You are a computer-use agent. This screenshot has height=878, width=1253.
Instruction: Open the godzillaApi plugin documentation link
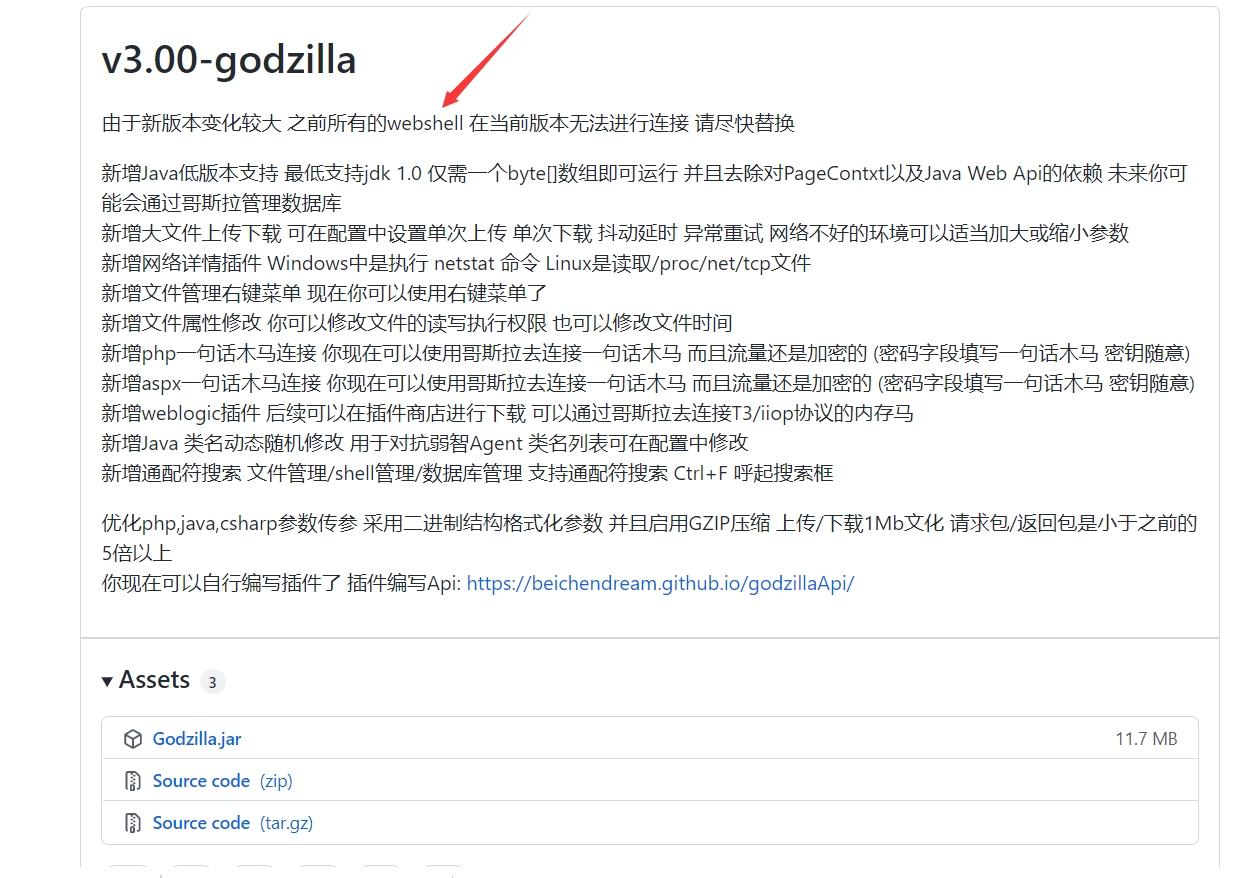pos(660,583)
